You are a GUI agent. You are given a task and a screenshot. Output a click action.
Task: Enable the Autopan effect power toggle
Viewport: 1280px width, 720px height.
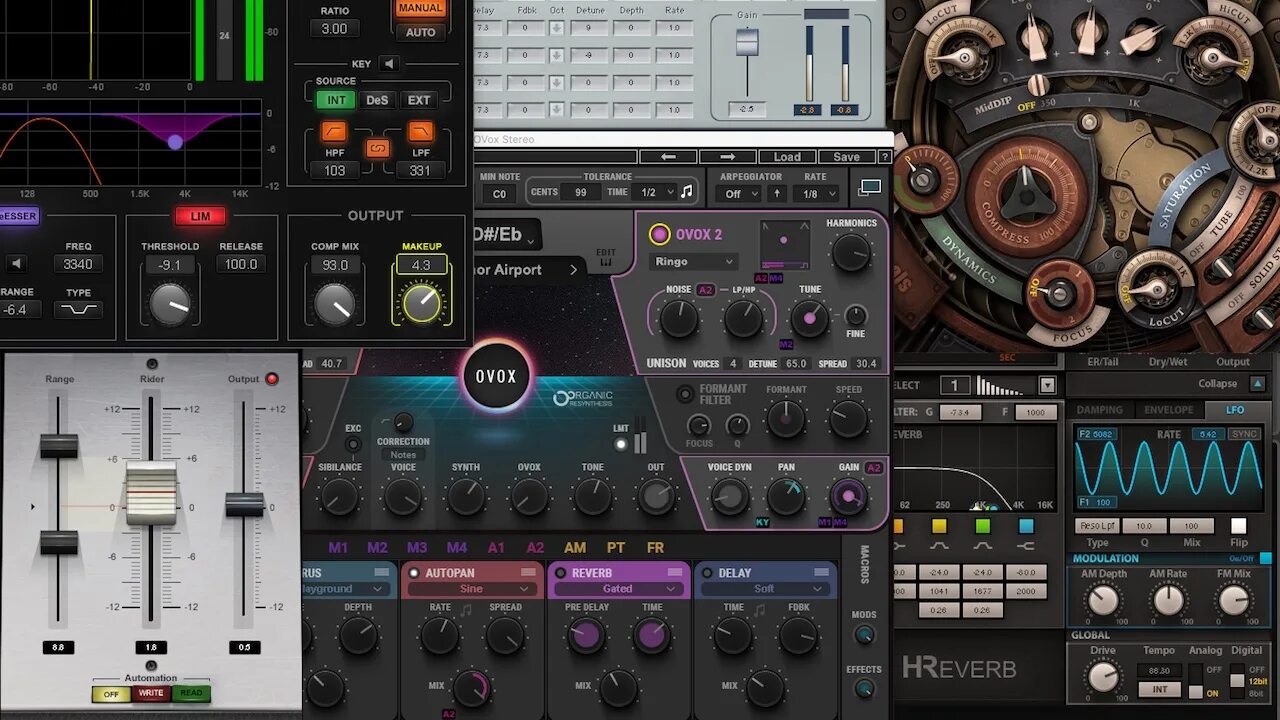point(414,573)
